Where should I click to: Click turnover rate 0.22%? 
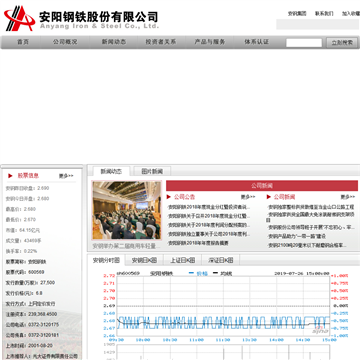coord(31,251)
